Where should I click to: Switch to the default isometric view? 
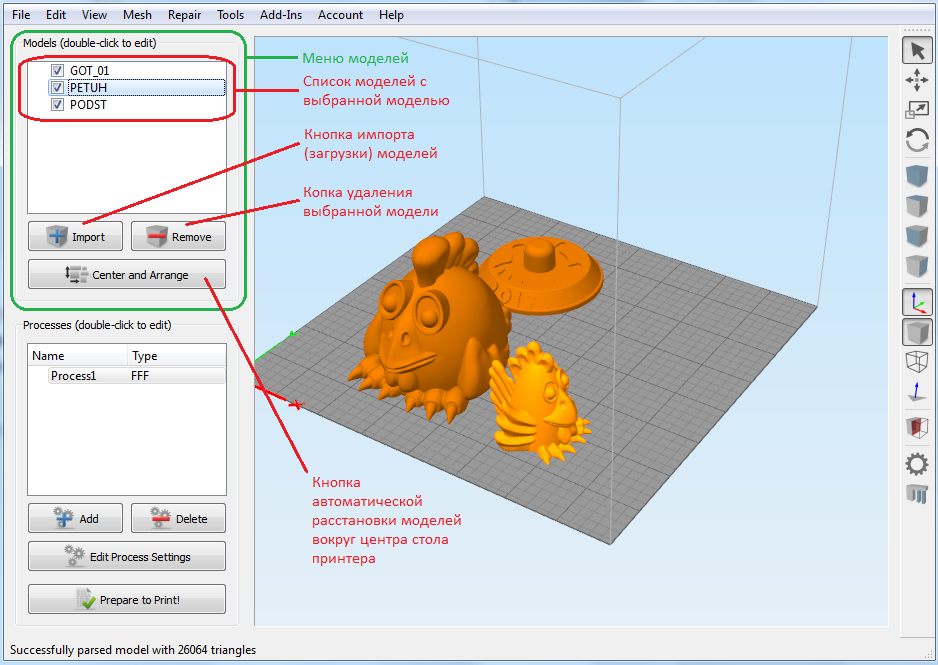point(916,175)
